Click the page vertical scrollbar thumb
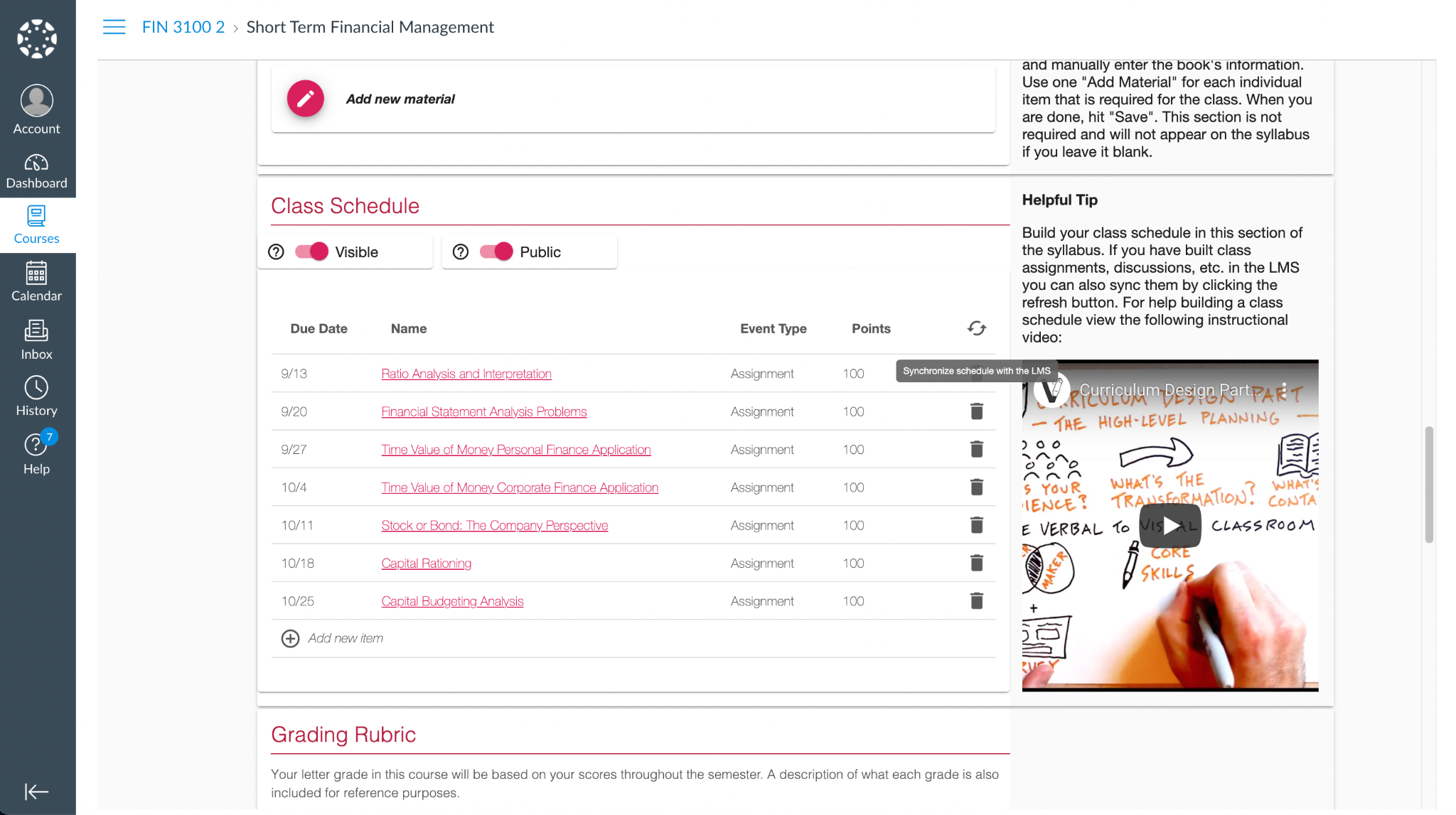The image size is (1456, 815). 1429,485
